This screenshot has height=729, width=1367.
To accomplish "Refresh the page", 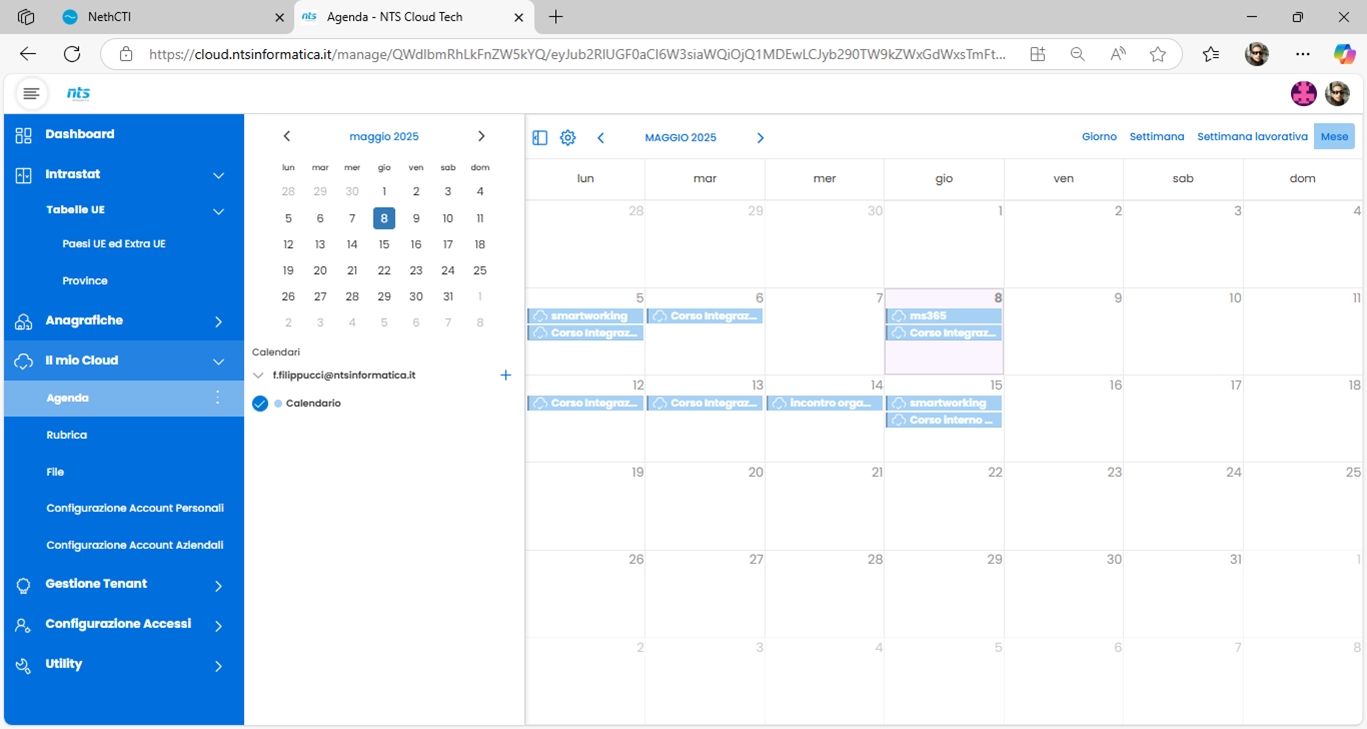I will pyautogui.click(x=72, y=54).
